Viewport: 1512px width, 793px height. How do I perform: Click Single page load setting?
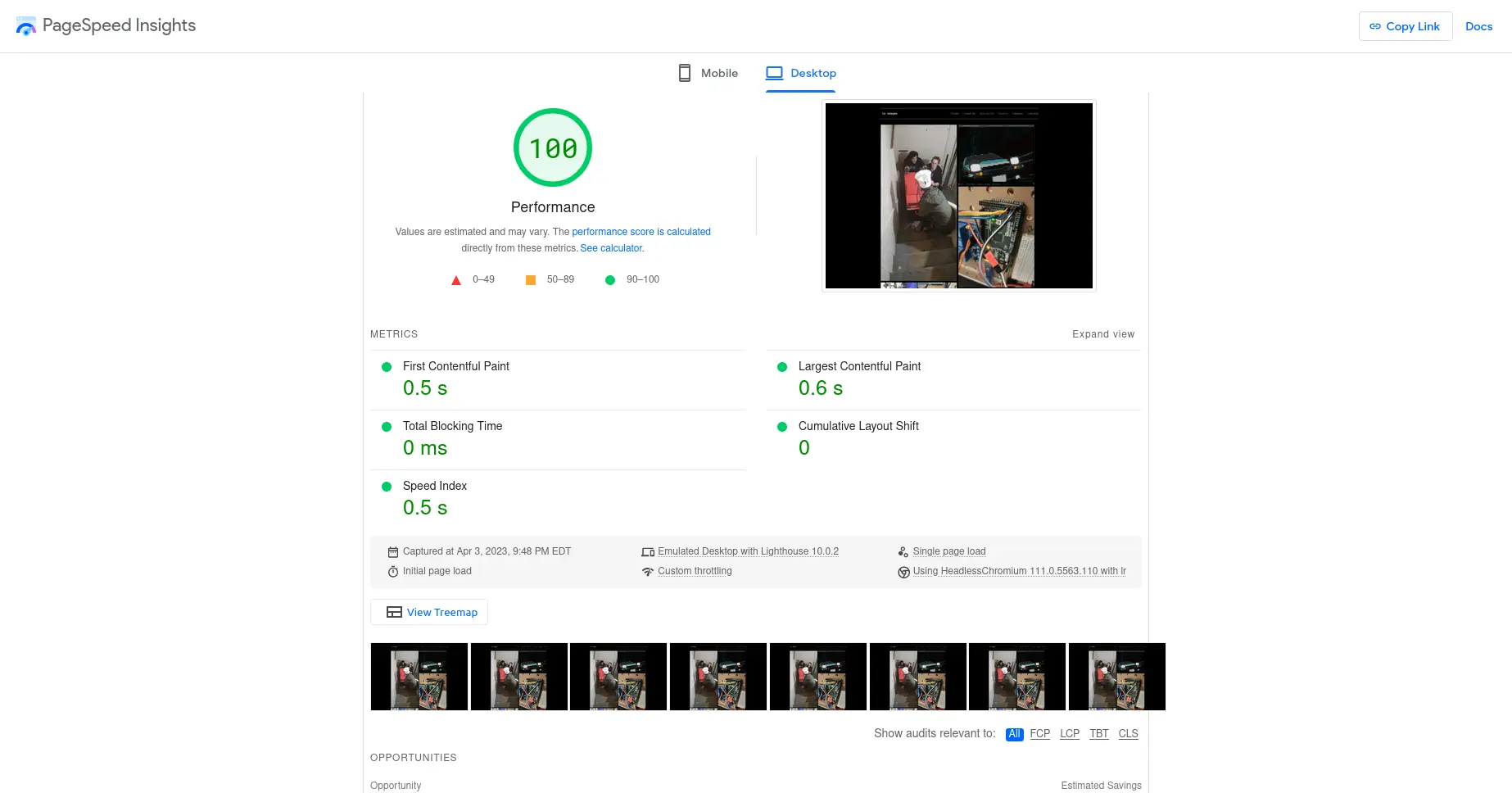(949, 551)
